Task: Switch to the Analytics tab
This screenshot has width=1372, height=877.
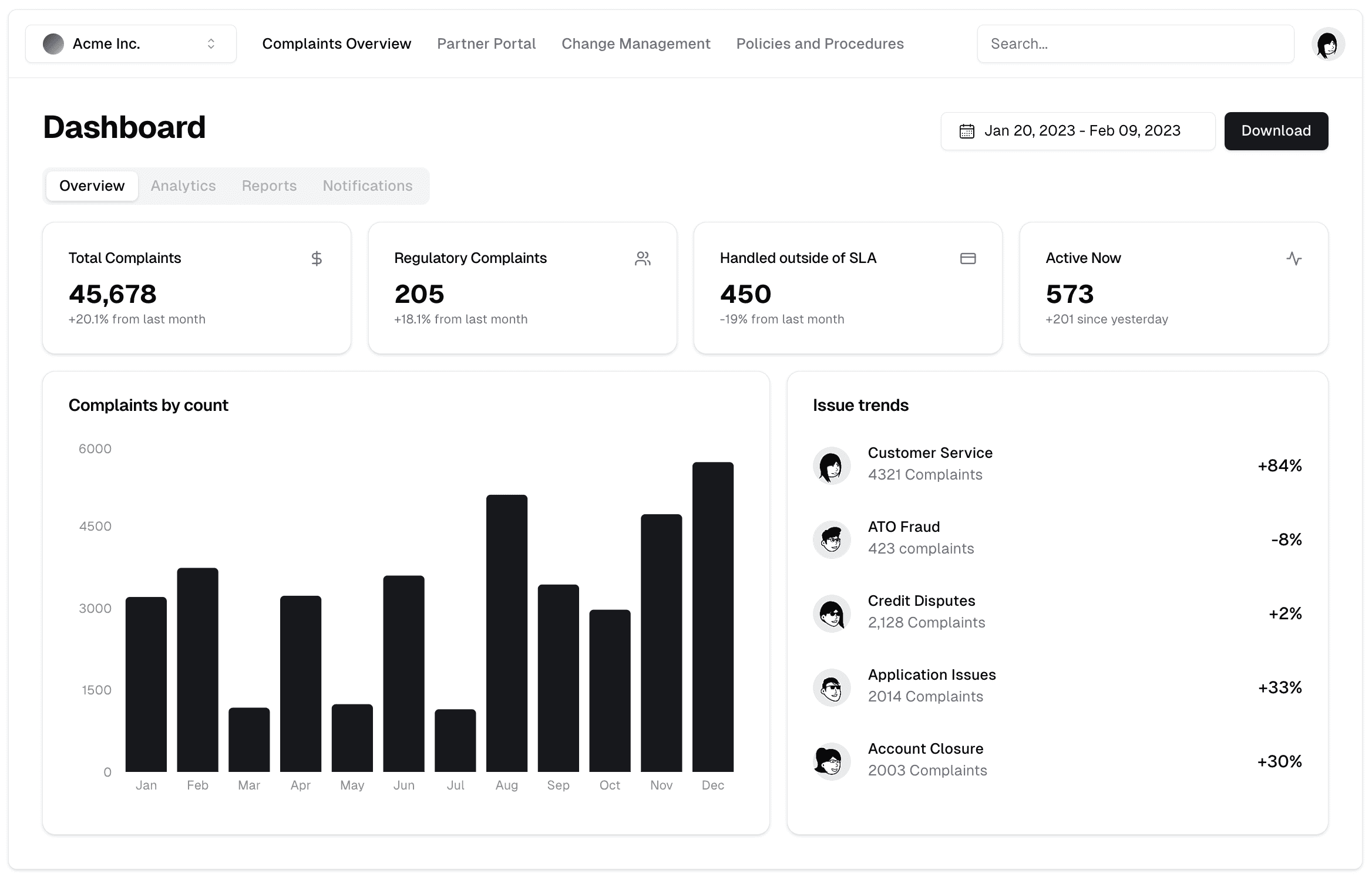Action: 183,186
